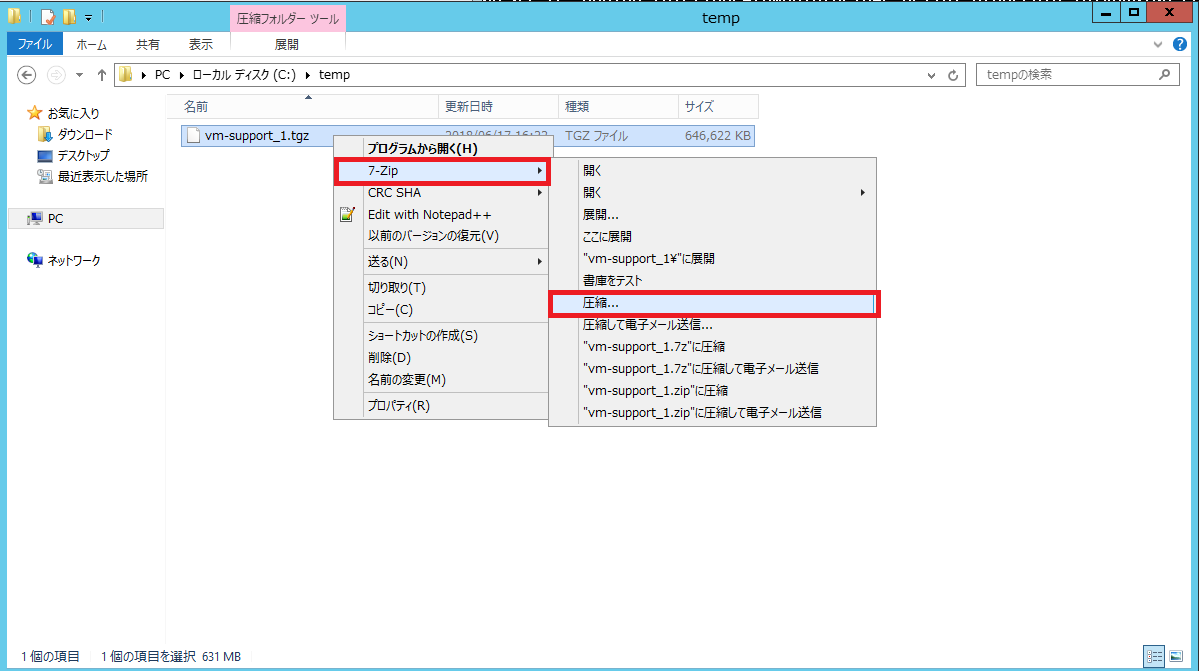Click the quick access properties icon
1199x671 pixels.
48,16
